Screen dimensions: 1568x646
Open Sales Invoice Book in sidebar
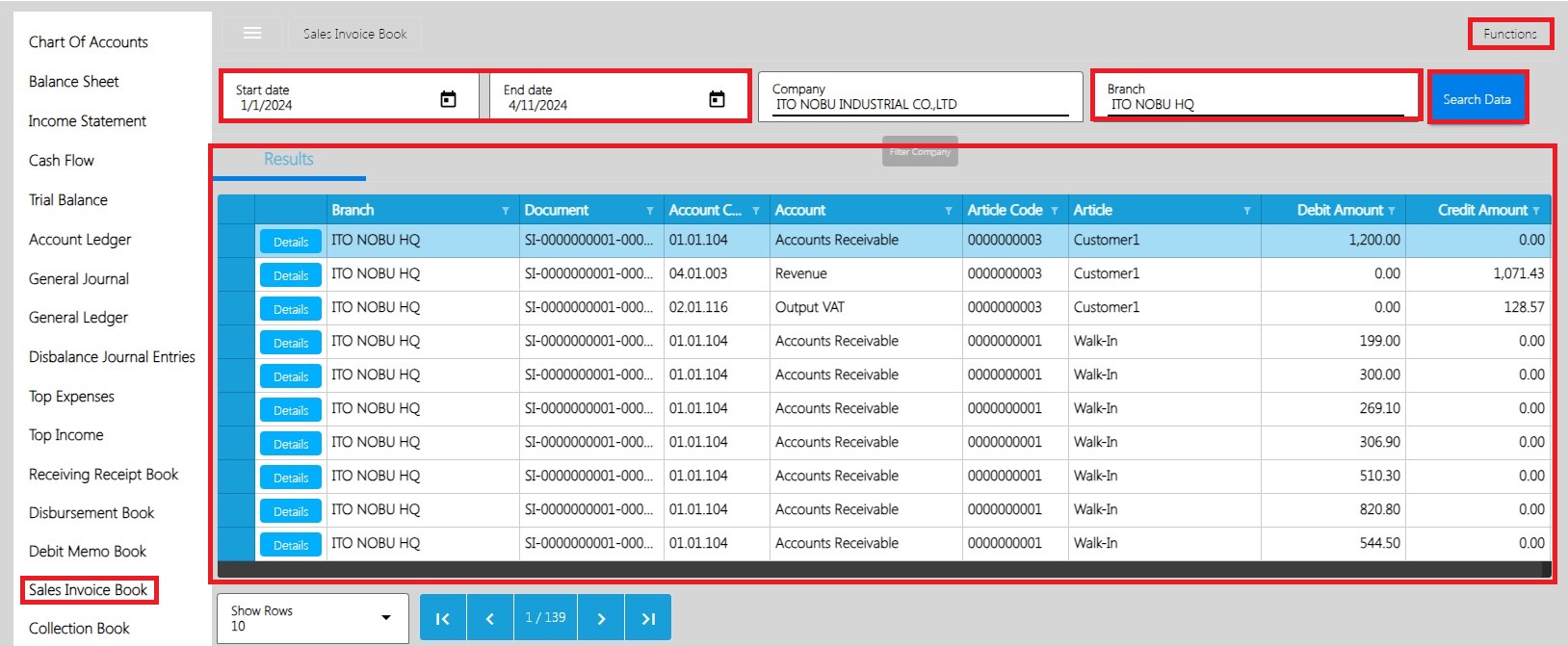tap(89, 590)
